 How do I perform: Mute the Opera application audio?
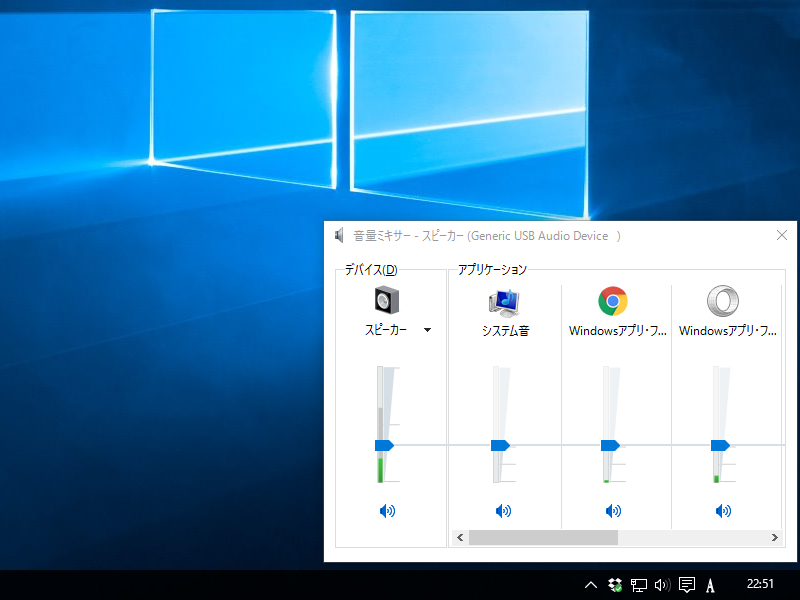723,510
